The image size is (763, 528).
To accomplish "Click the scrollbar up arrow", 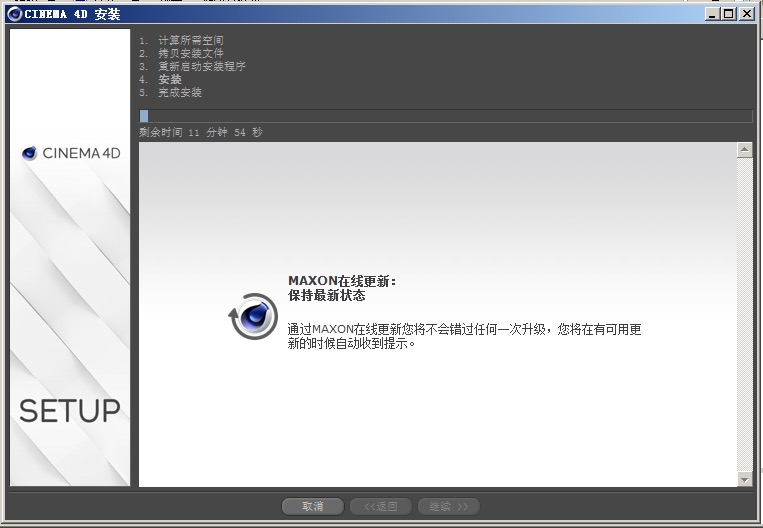I will pyautogui.click(x=745, y=150).
